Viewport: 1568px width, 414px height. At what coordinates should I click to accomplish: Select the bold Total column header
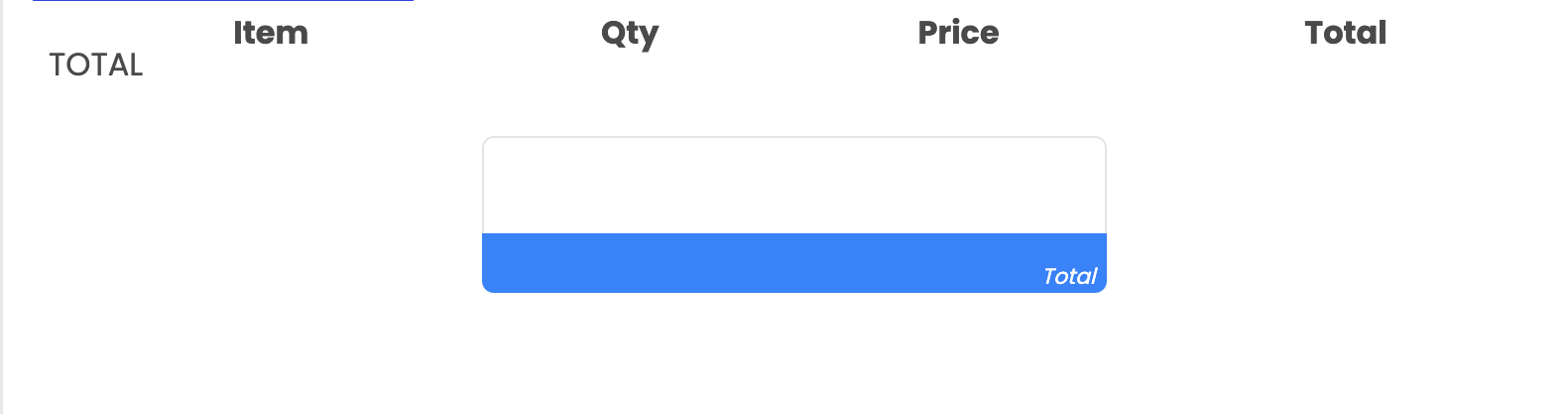[x=1345, y=33]
